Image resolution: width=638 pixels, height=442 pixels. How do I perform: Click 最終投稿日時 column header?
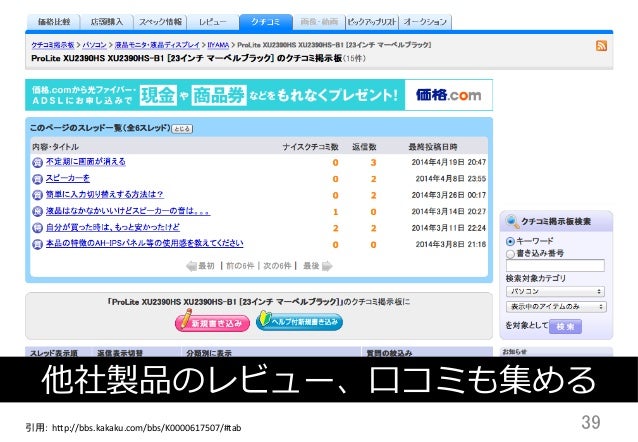coord(433,147)
